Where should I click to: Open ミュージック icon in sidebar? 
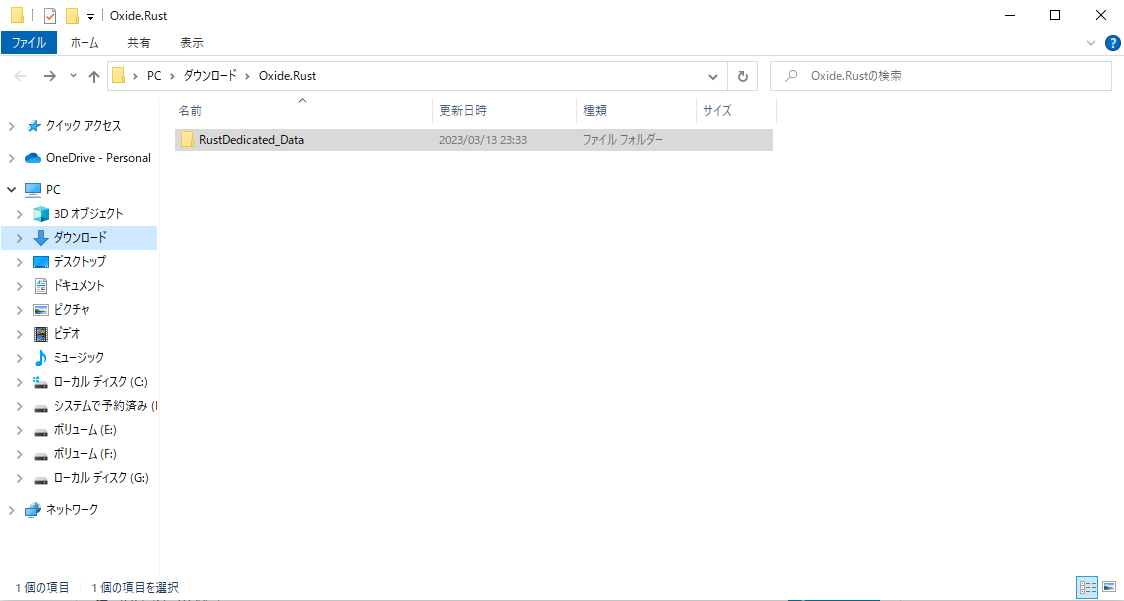click(x=41, y=358)
